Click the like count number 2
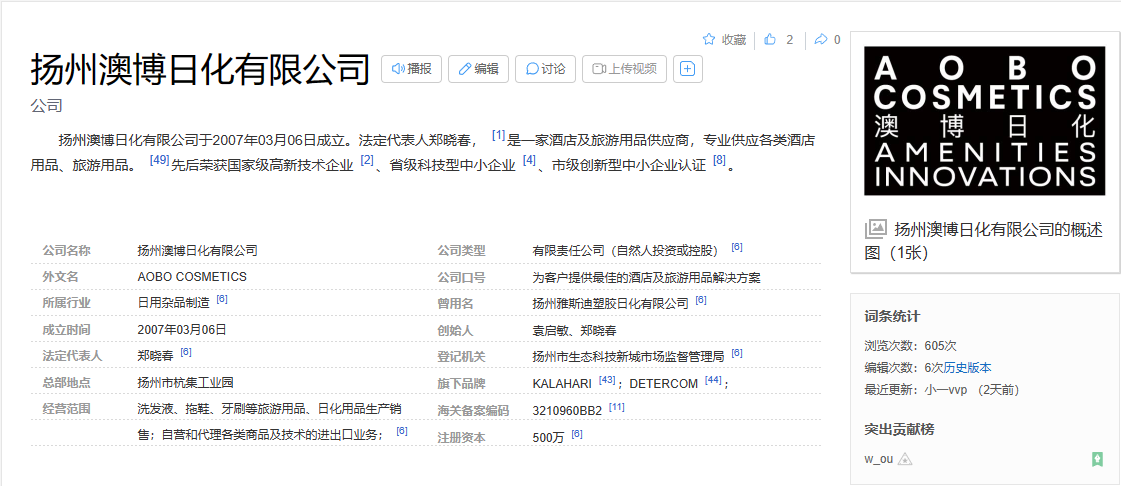Image resolution: width=1121 pixels, height=486 pixels. pos(789,40)
